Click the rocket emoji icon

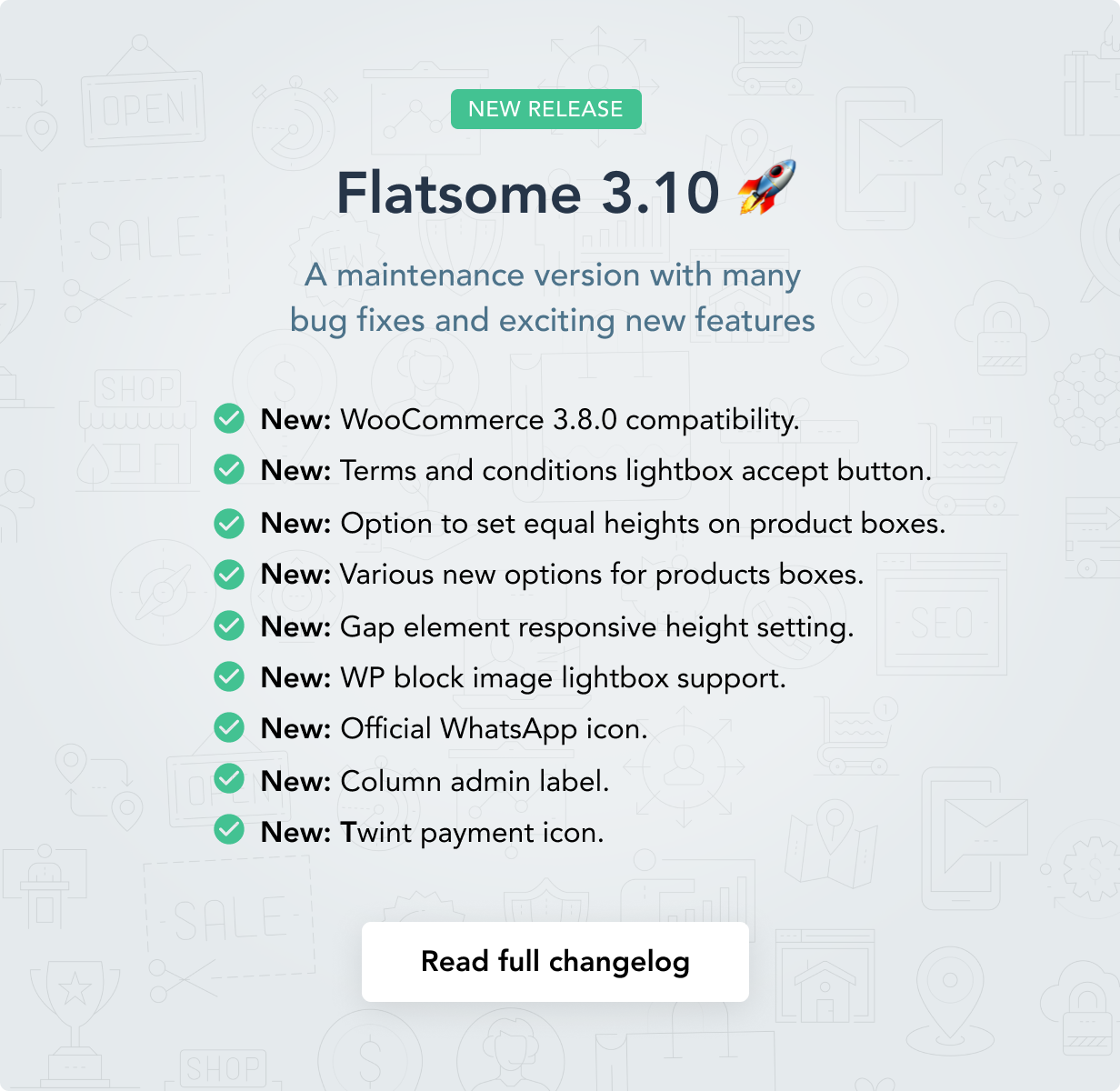766,188
